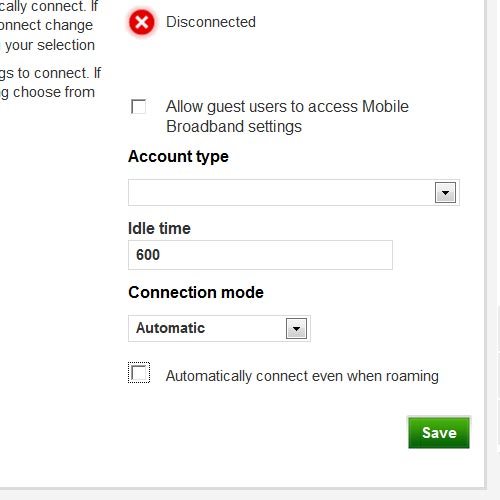Click the Connection mode heading

pyautogui.click(x=196, y=292)
